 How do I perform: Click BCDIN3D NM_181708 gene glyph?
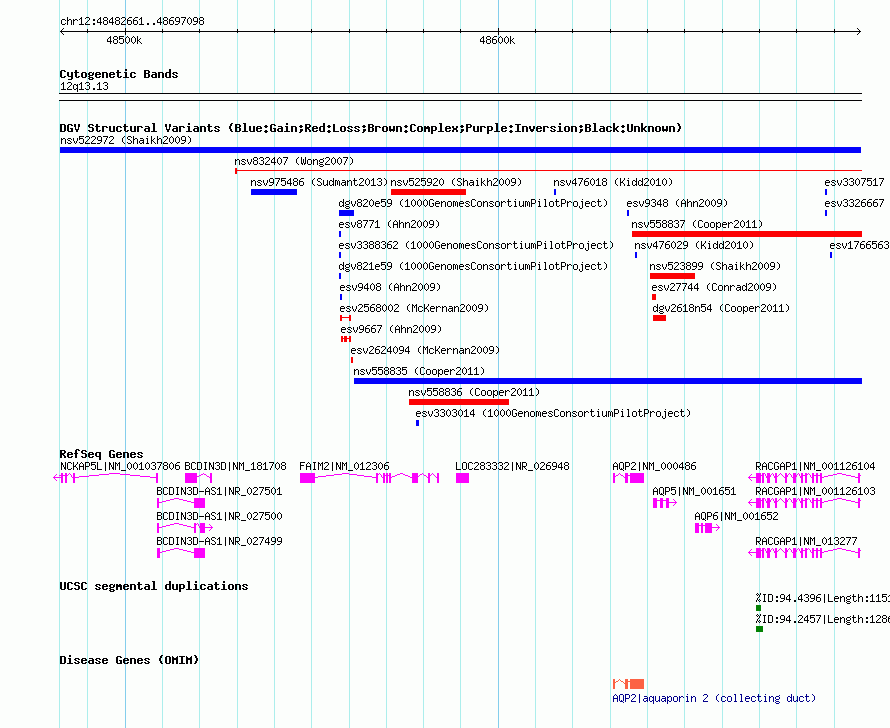tap(198, 478)
